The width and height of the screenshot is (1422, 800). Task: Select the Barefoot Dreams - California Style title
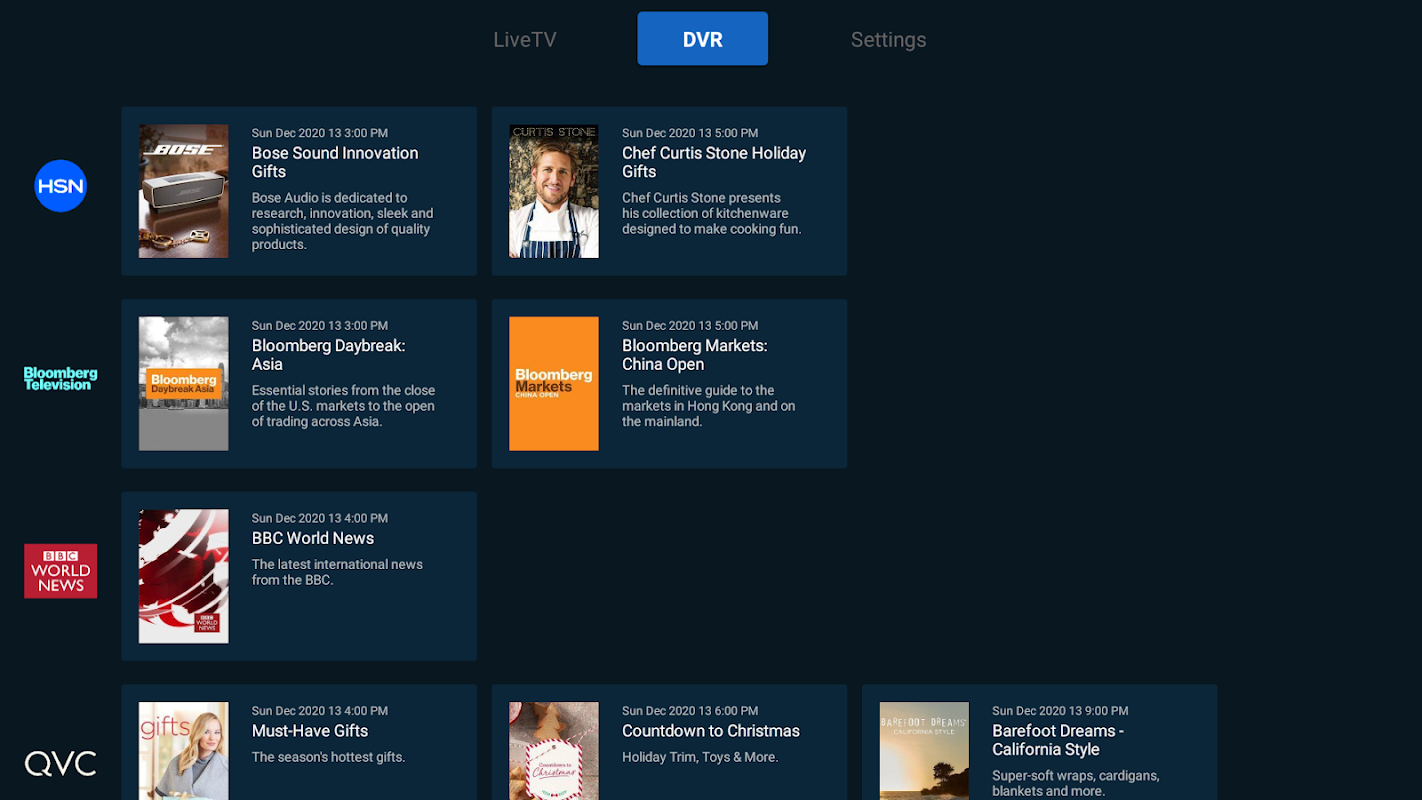click(1058, 740)
